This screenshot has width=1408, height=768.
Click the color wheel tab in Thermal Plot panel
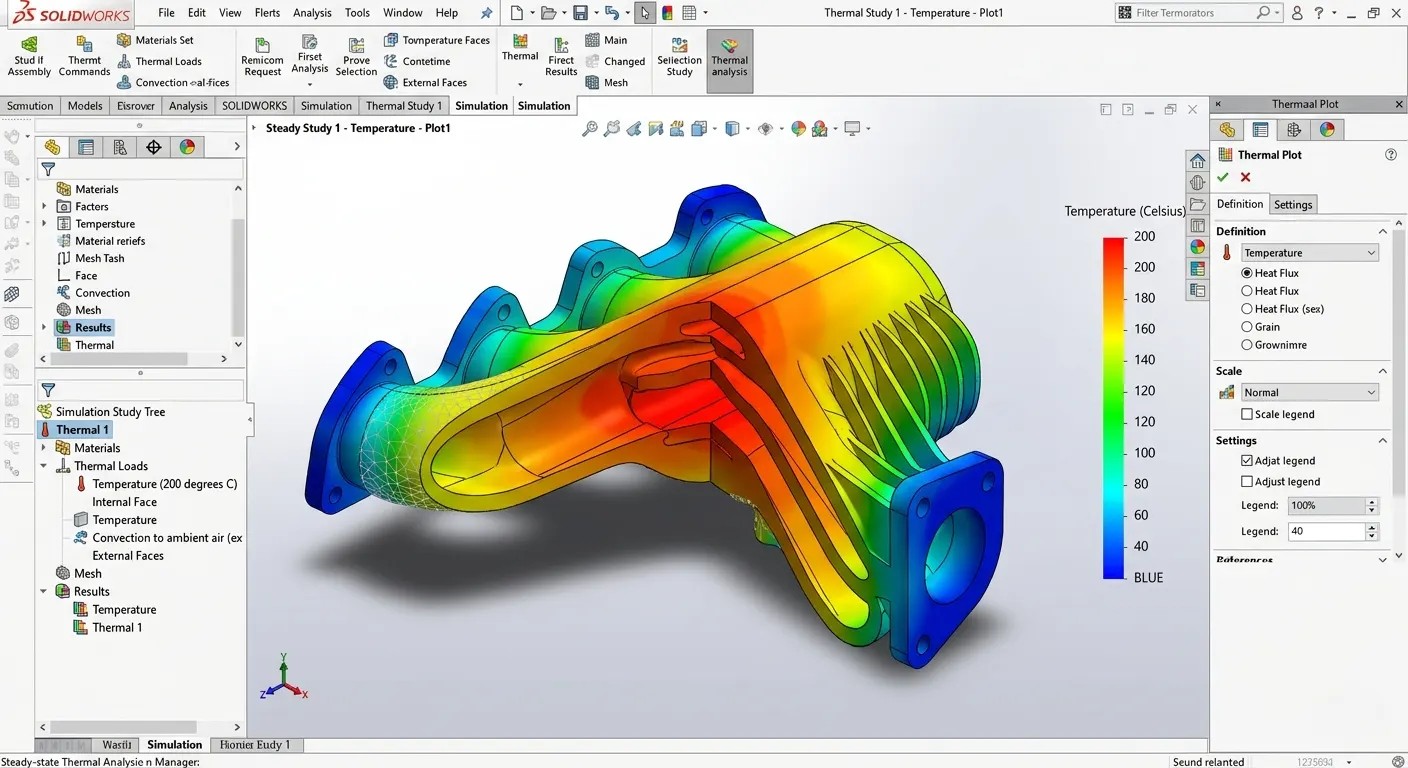1327,130
